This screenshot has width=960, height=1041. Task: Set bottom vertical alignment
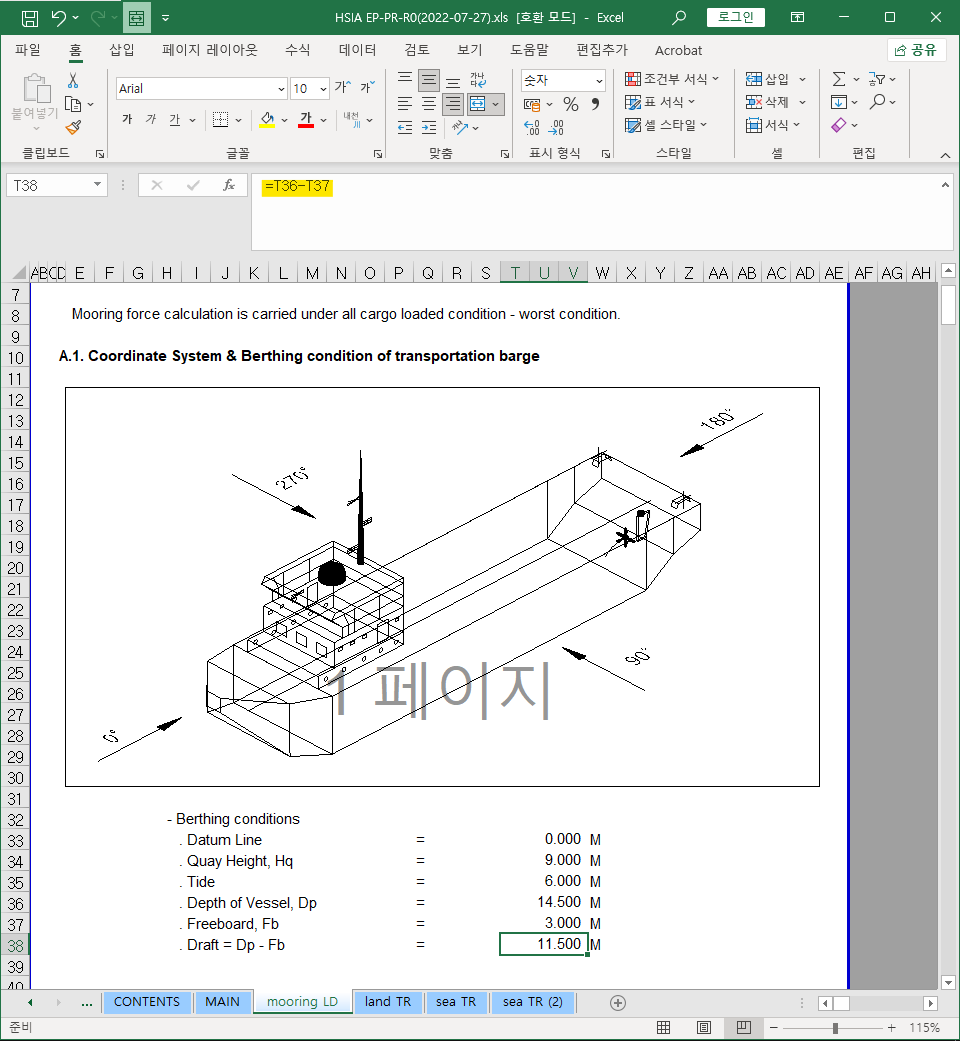453,80
